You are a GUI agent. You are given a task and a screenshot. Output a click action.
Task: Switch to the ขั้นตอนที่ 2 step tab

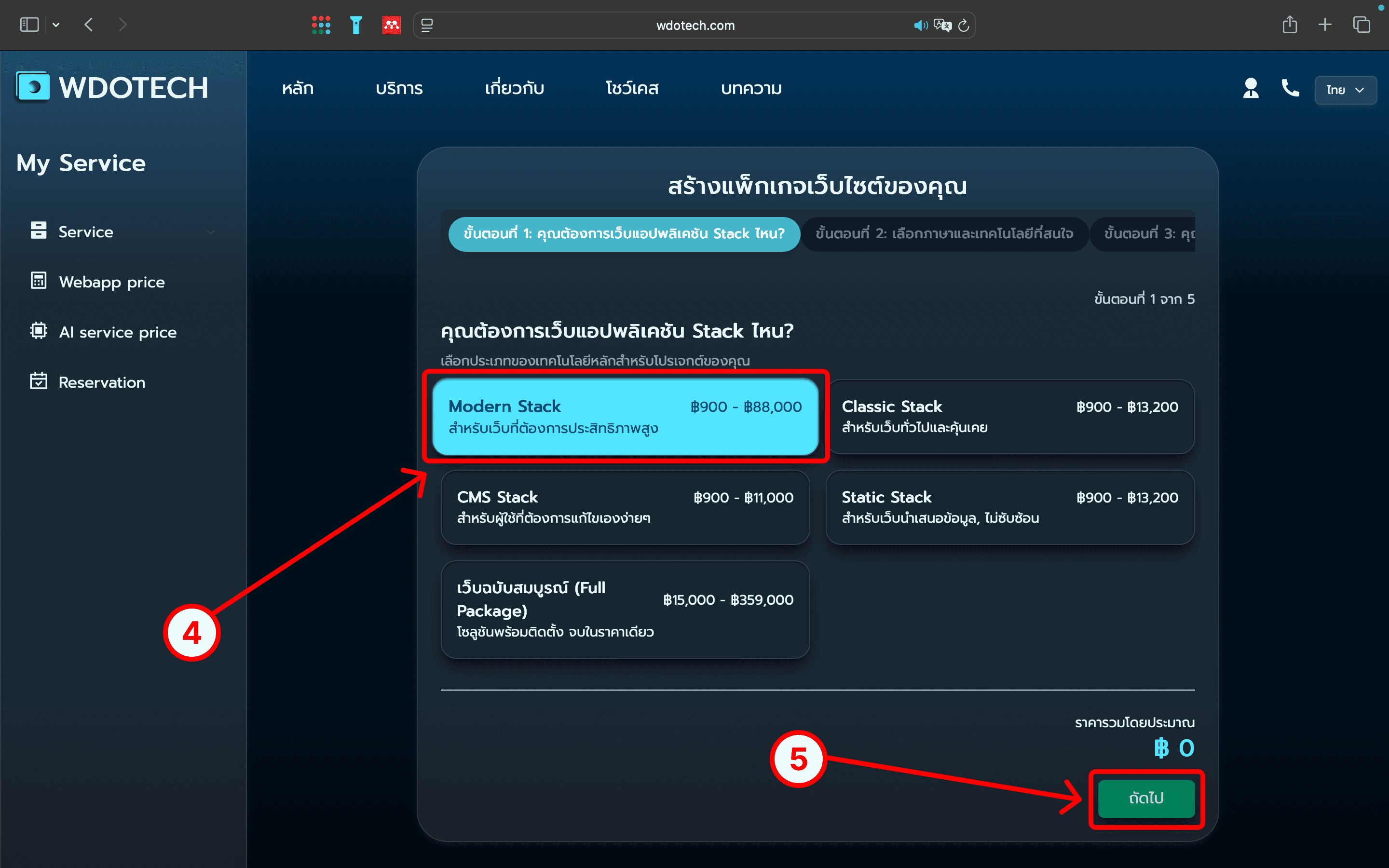(x=944, y=234)
